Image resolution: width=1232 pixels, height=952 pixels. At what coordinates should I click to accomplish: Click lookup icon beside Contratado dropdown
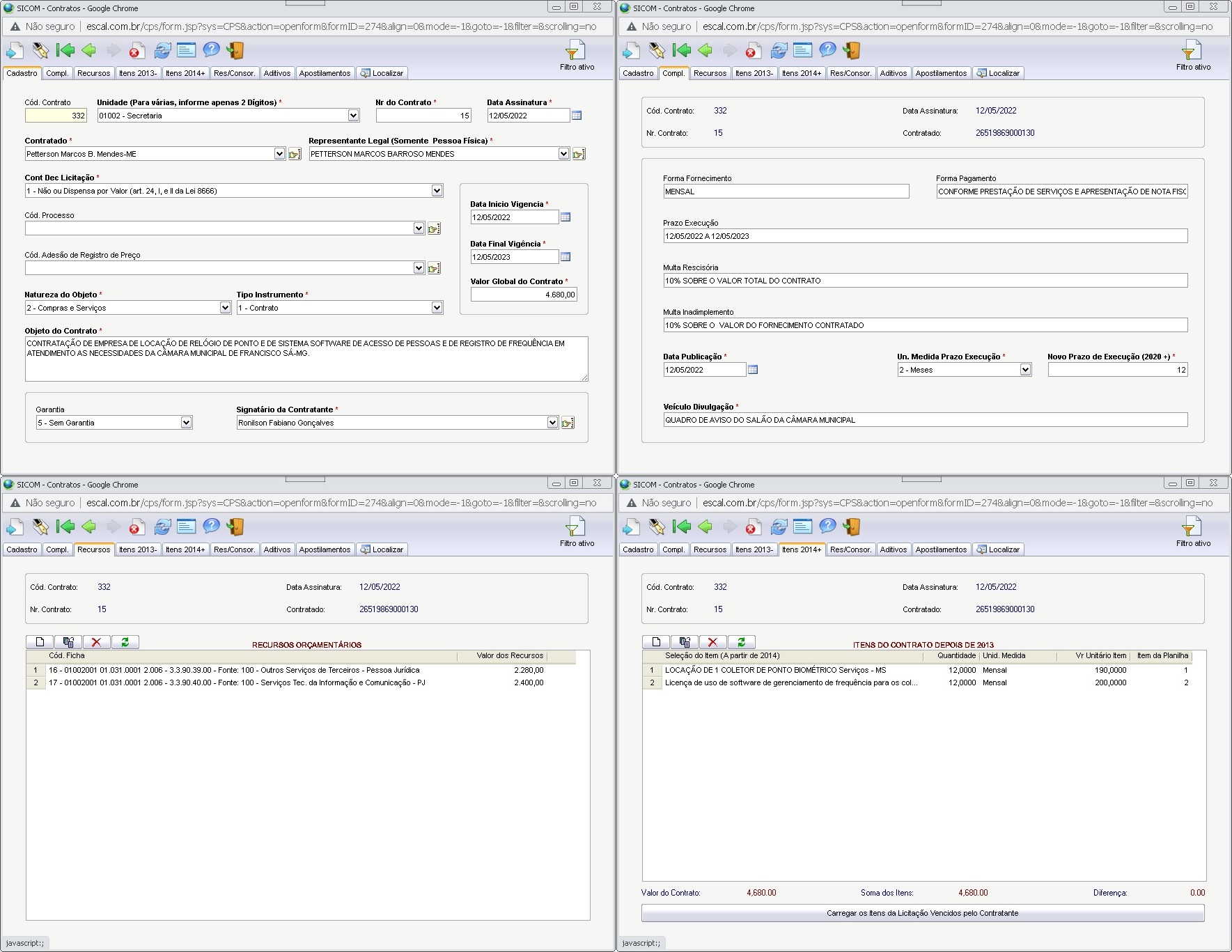pyautogui.click(x=295, y=154)
